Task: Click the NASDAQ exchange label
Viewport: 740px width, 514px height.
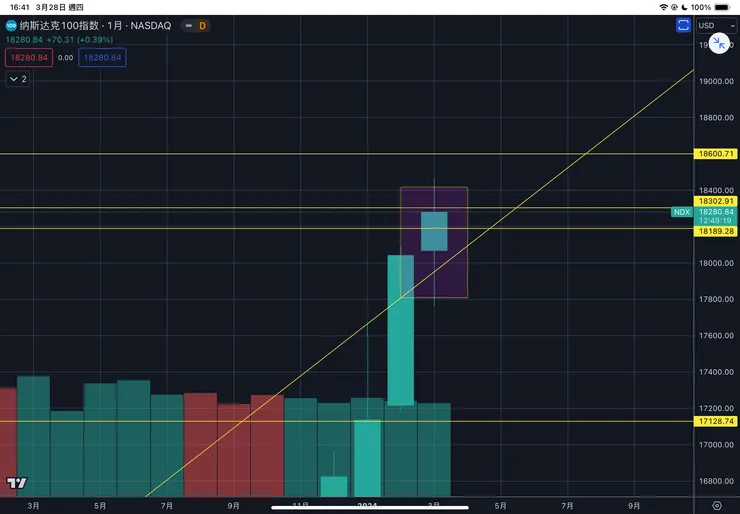Action: 151,25
